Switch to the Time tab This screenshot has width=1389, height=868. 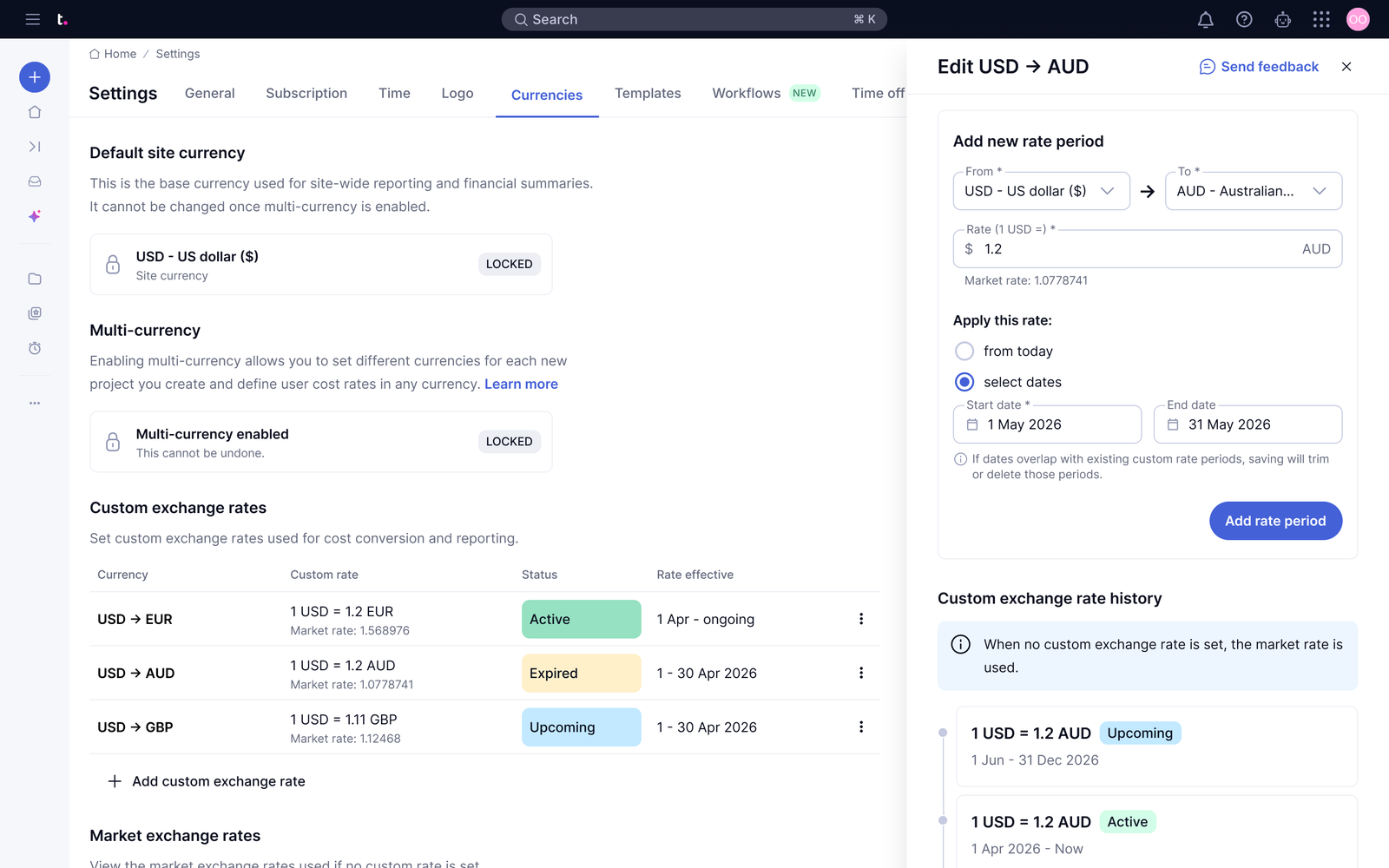(394, 93)
